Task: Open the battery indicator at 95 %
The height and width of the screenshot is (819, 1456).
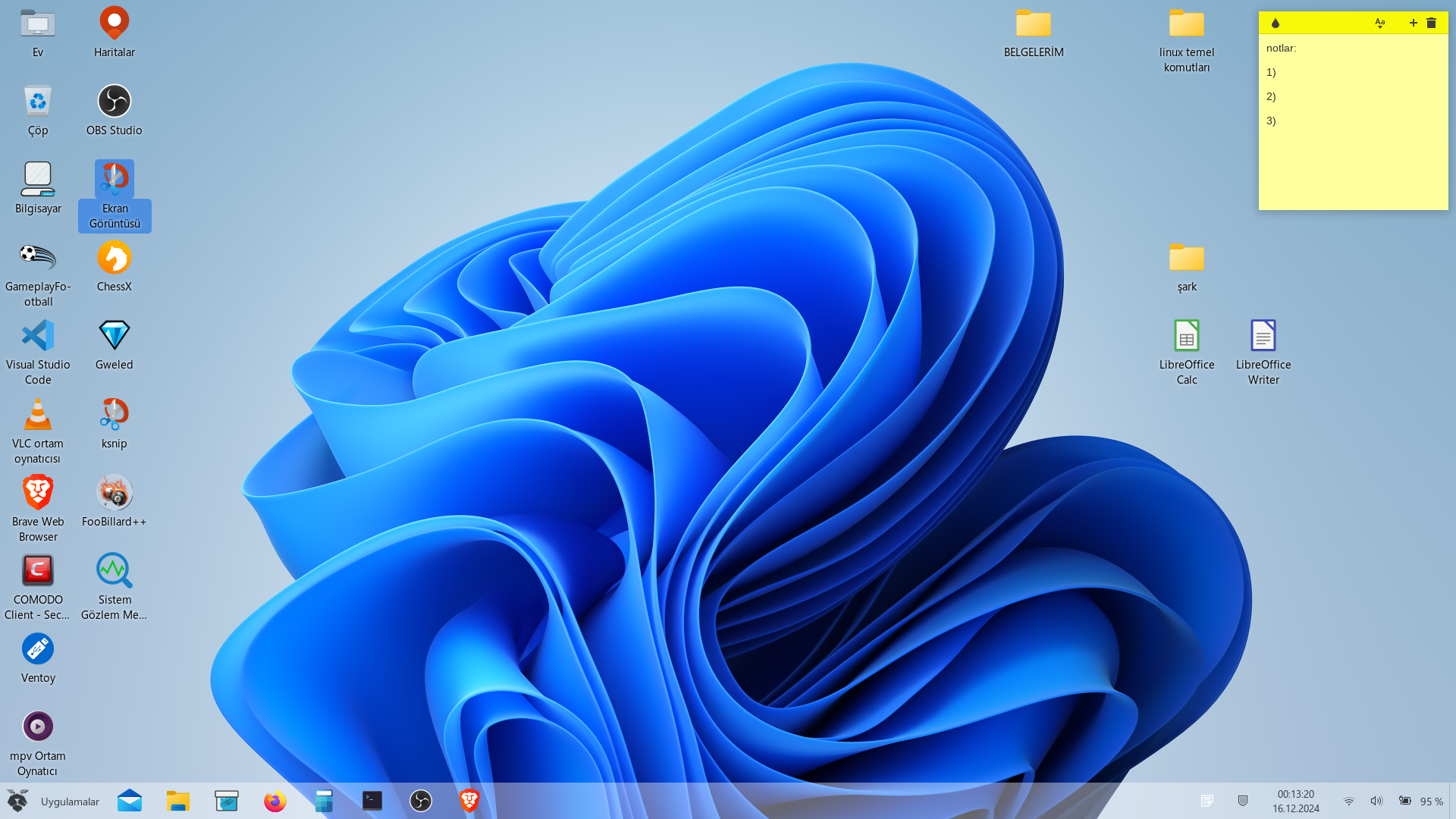Action: (1420, 802)
